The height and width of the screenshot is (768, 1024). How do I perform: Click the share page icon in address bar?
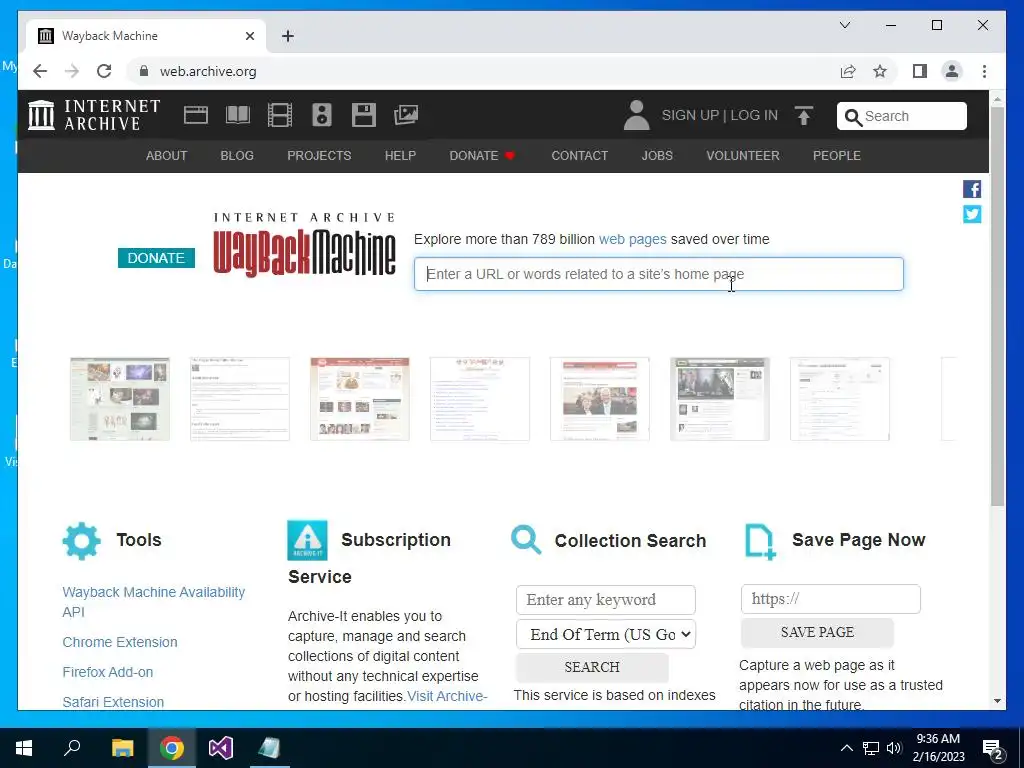[x=848, y=71]
